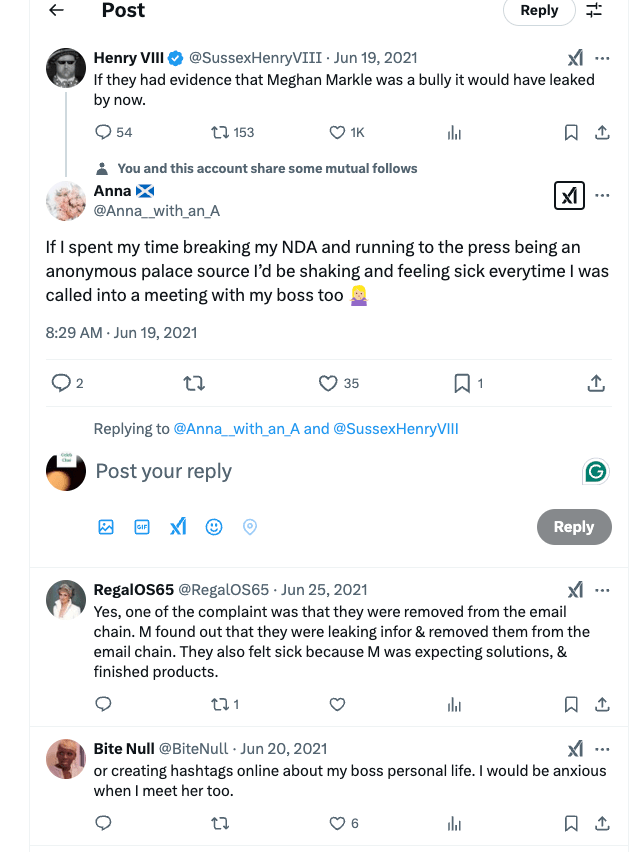Open the timeline settings sliders icon
Screen dimensions: 638x852
pos(594,11)
